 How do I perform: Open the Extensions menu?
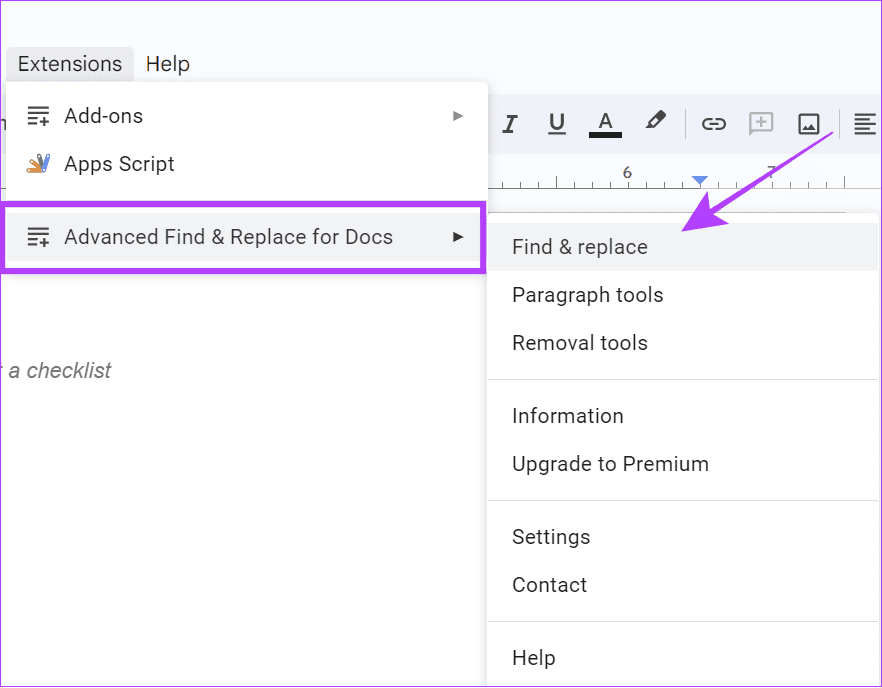coord(70,64)
